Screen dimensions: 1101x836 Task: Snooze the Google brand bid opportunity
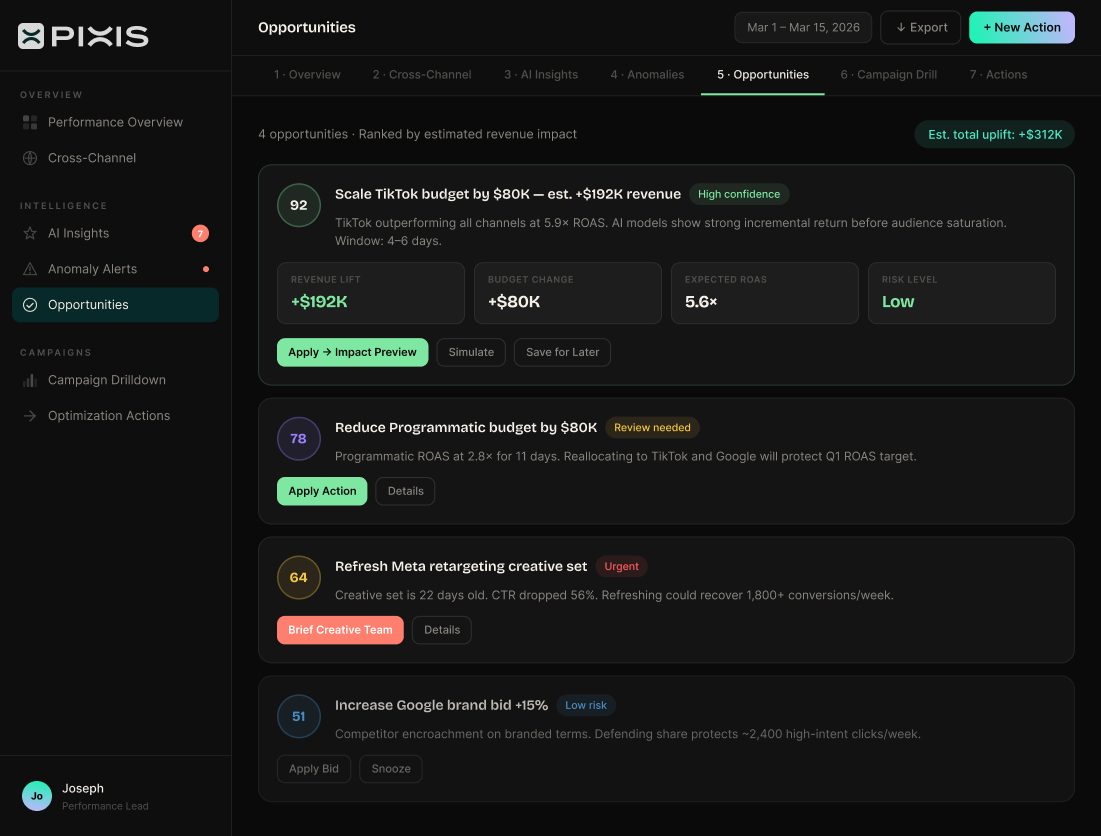[x=391, y=769]
